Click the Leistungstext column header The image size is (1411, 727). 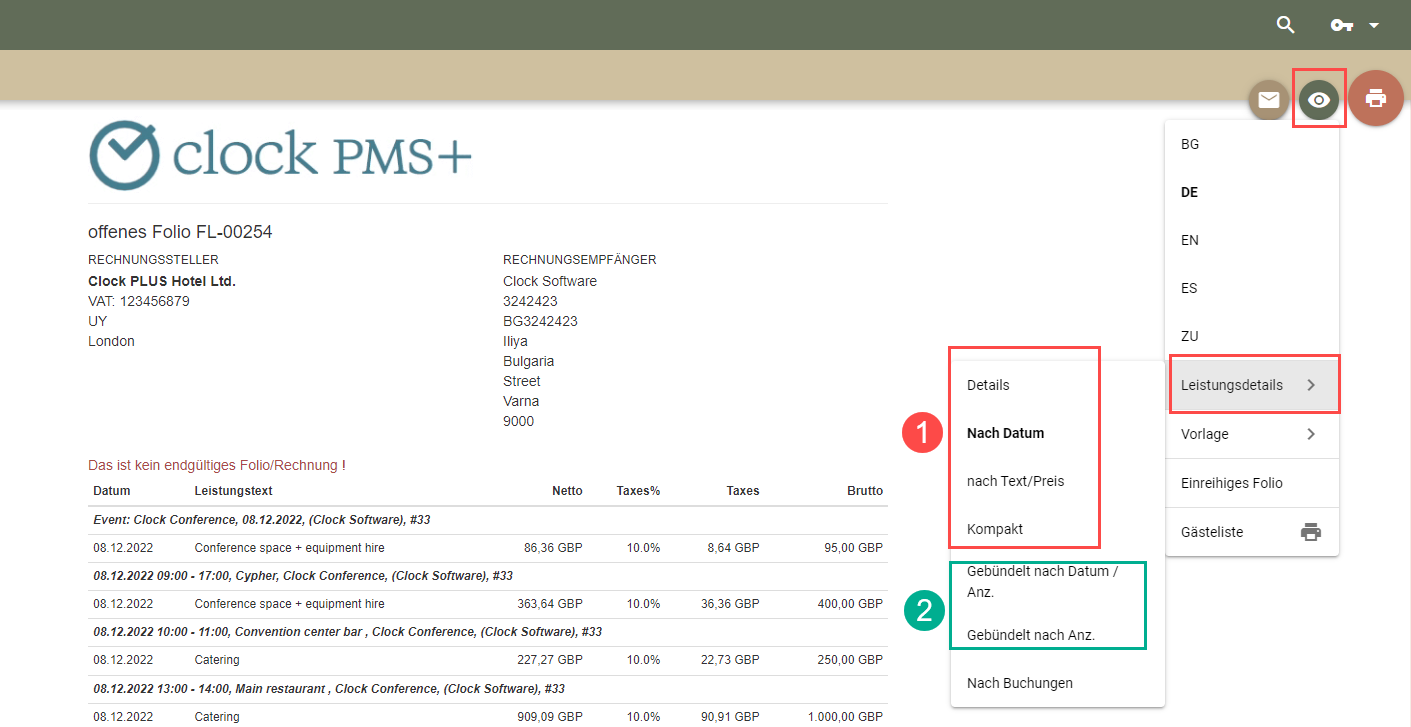(234, 491)
